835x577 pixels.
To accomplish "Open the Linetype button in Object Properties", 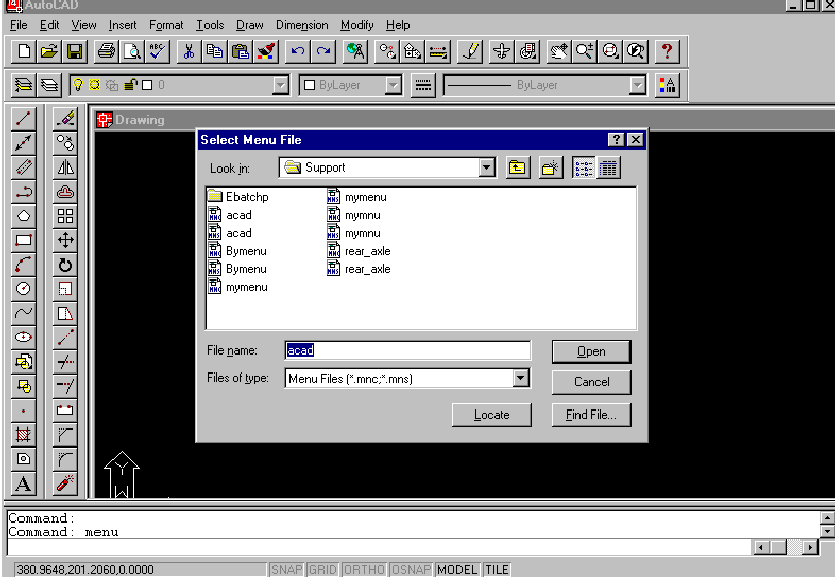I will pos(423,85).
